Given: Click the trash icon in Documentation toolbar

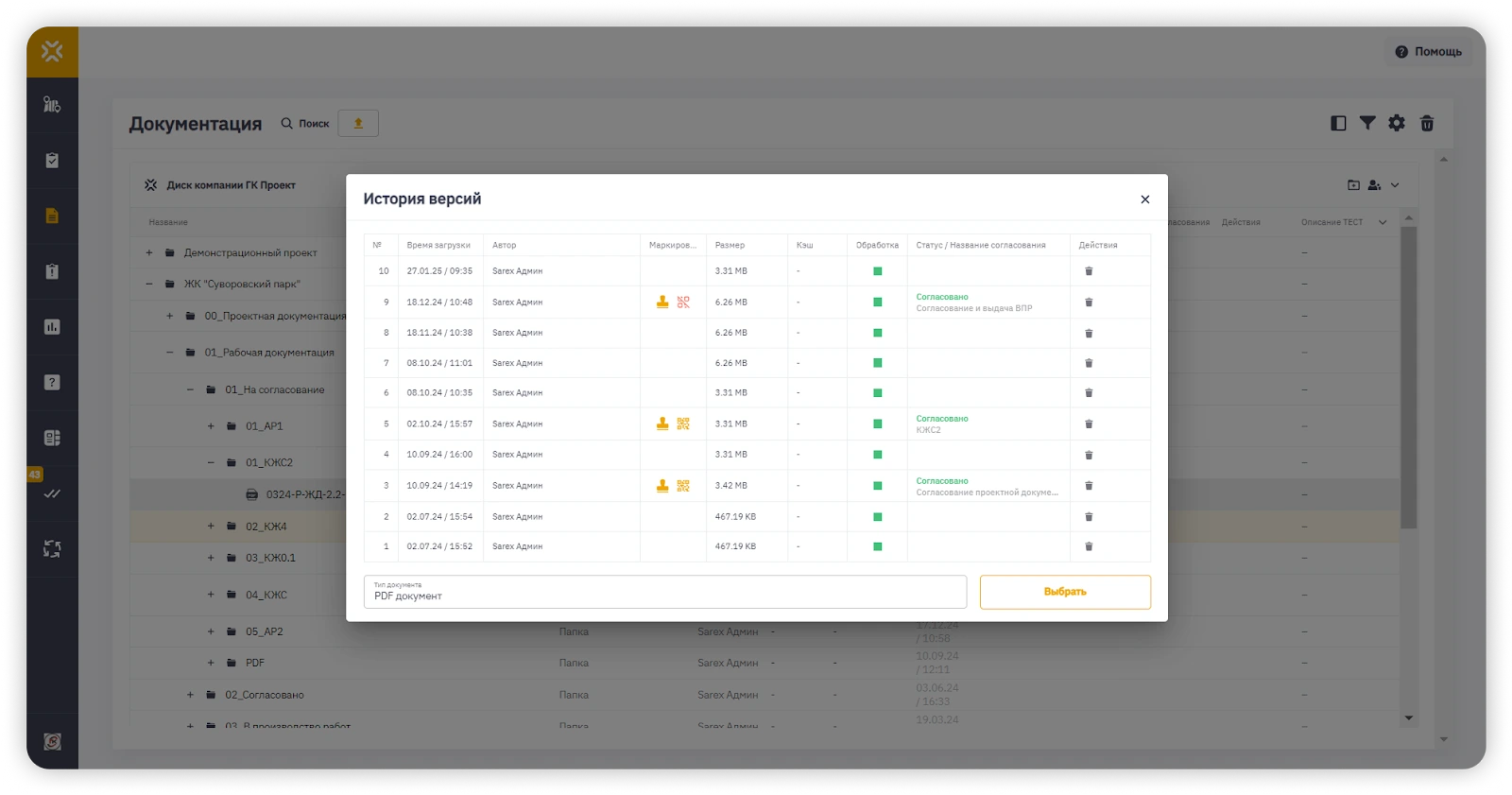Looking at the screenshot, I should pos(1427,123).
